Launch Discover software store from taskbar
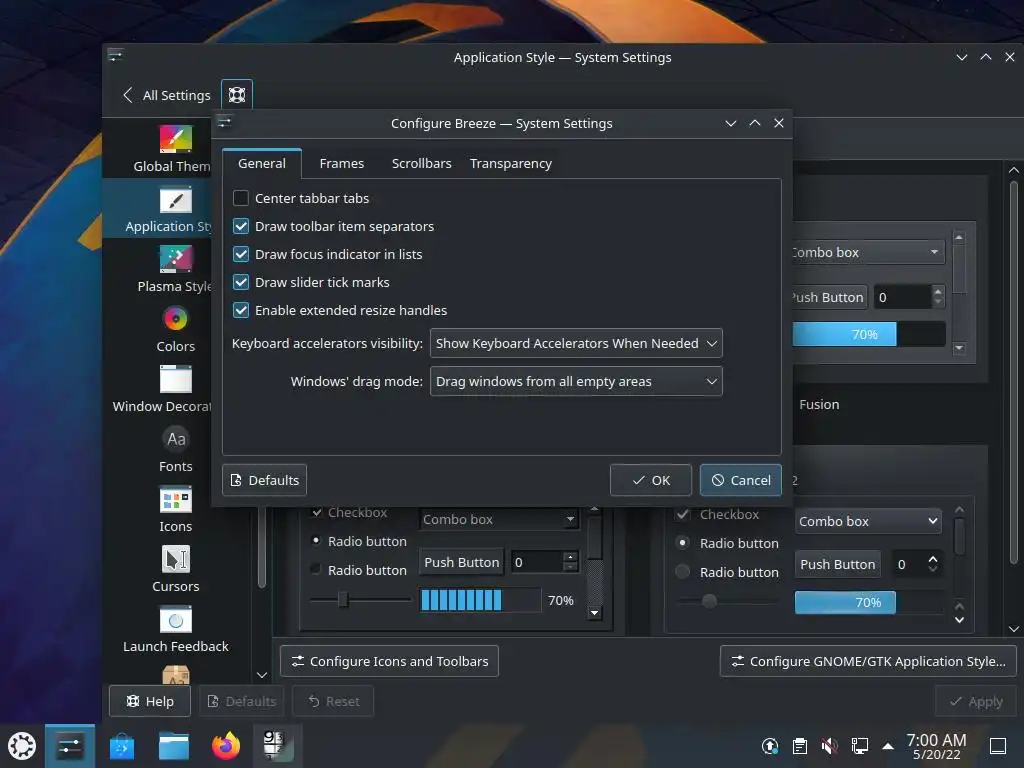1024x768 pixels. [x=122, y=746]
